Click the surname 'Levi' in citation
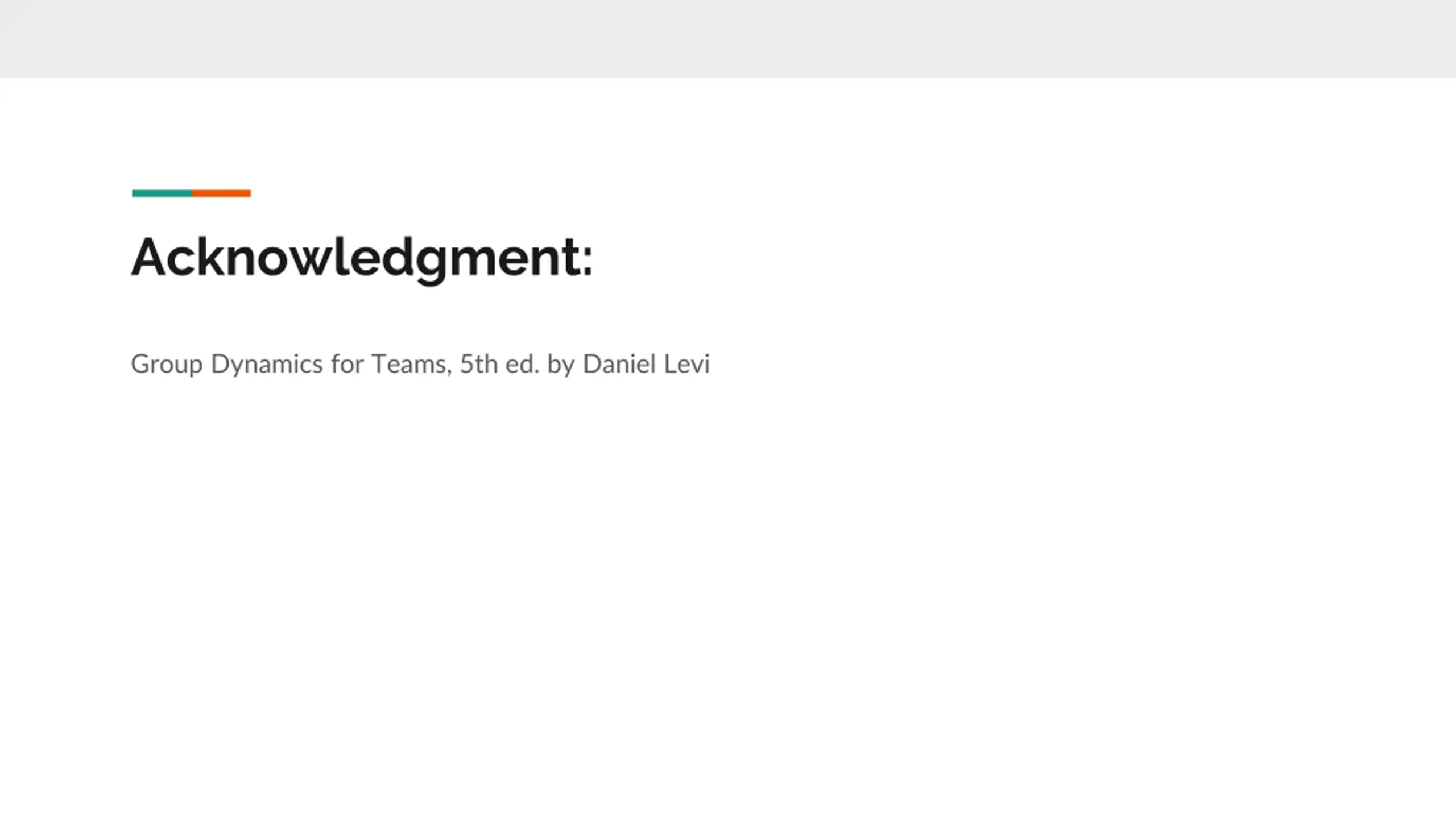1456x819 pixels. (x=687, y=364)
